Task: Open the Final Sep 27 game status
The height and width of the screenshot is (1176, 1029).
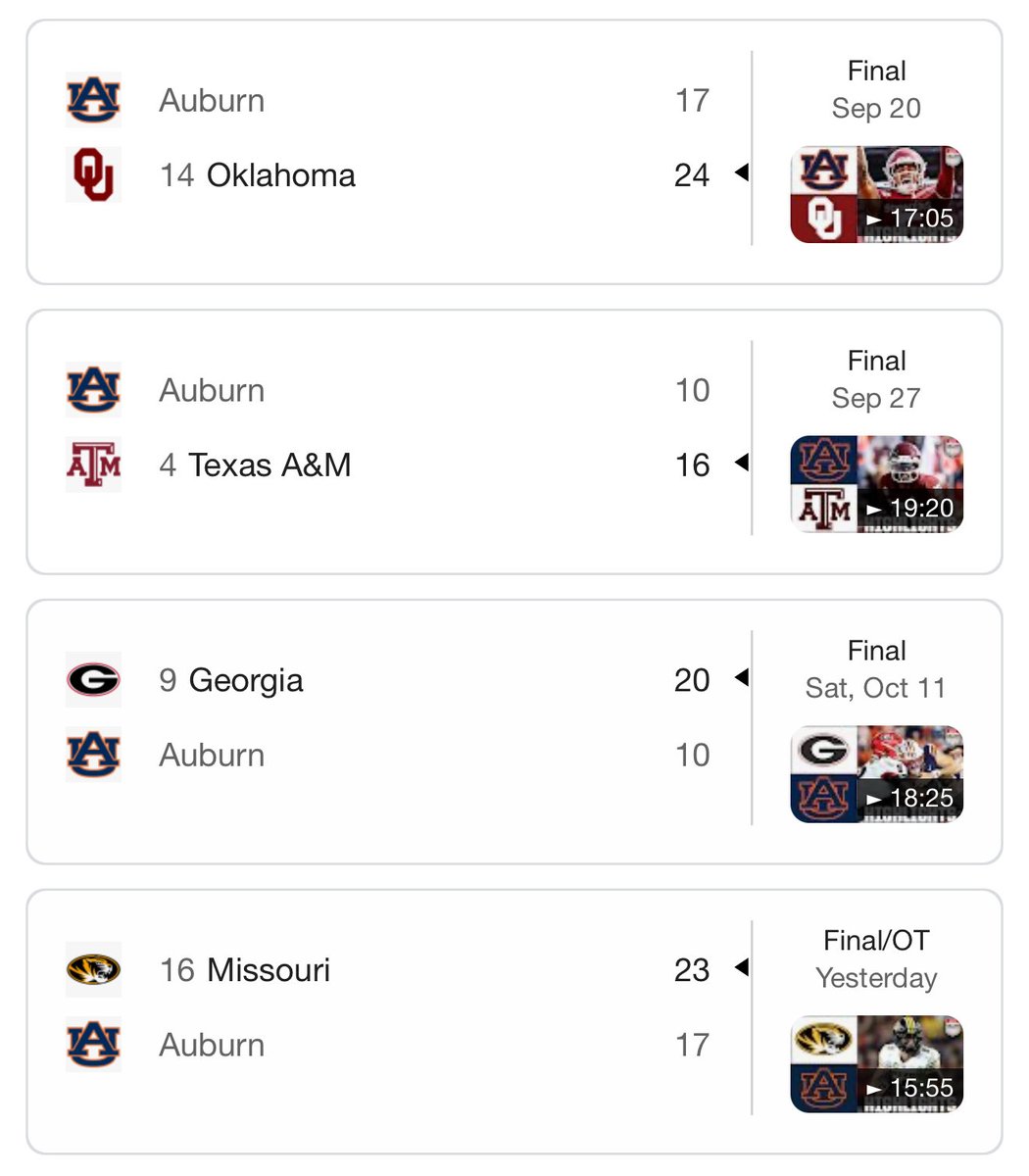Action: [x=876, y=379]
